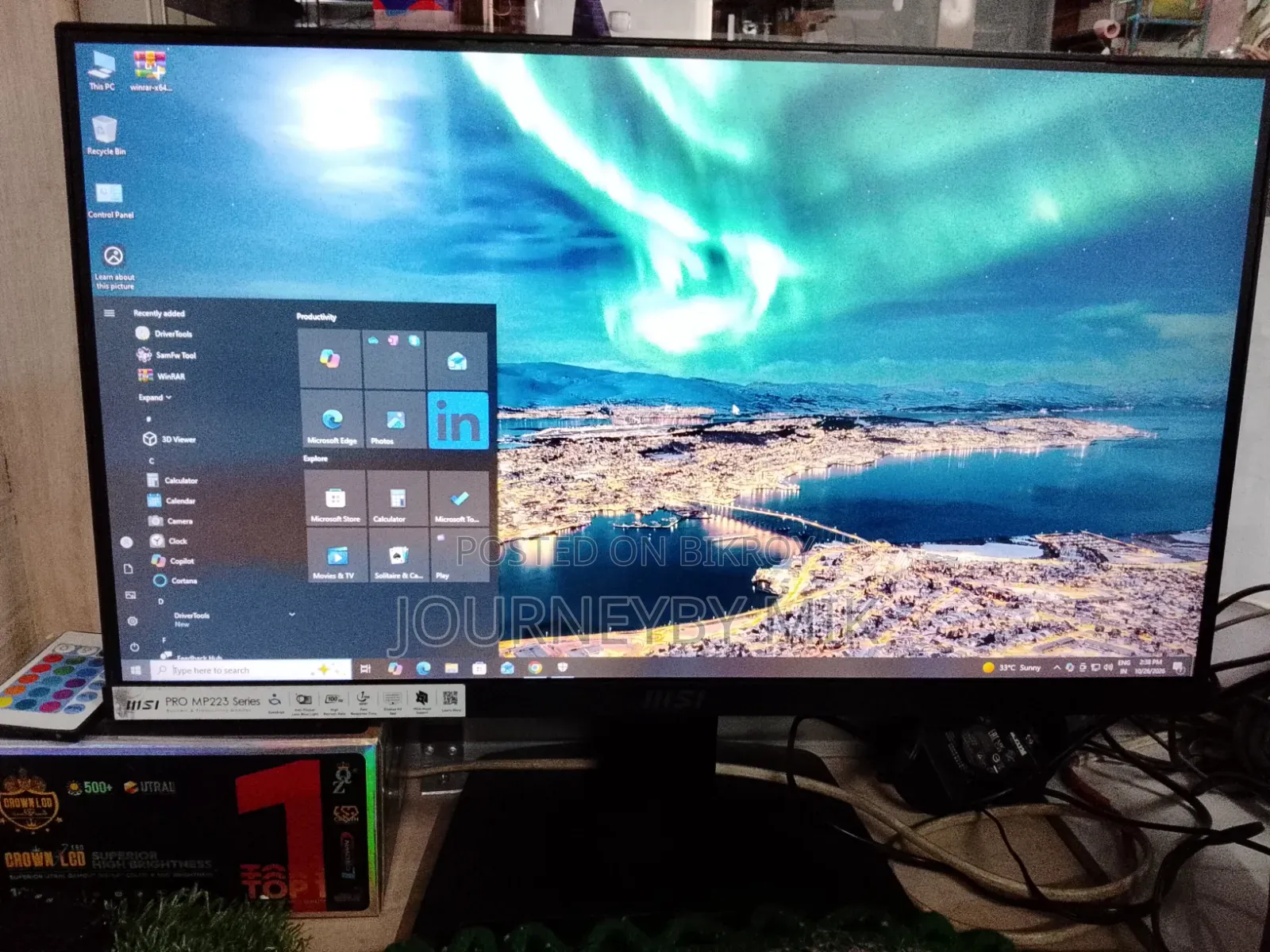Open the LinkedIn tile
Image resolution: width=1270 pixels, height=952 pixels.
458,420
